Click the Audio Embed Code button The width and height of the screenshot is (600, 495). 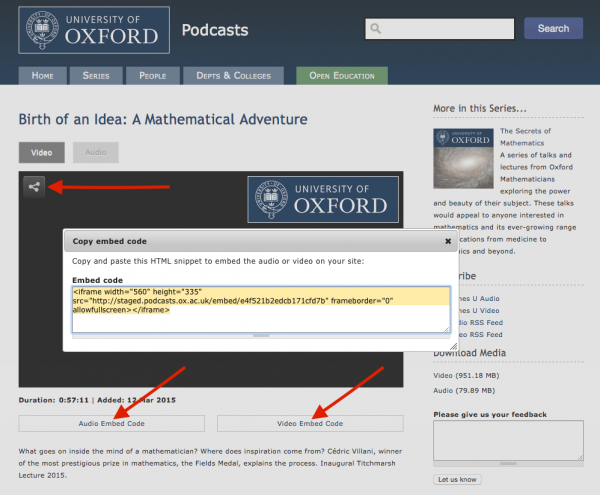[112, 423]
